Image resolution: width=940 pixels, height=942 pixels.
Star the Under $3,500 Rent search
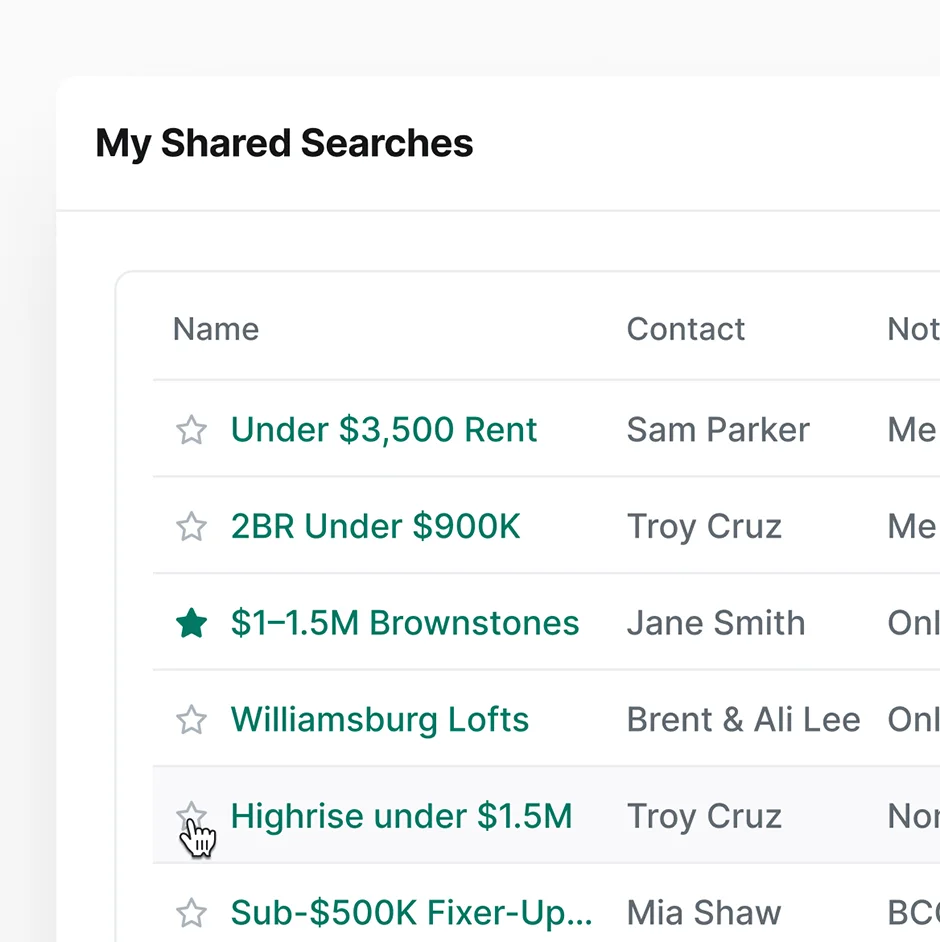pos(191,430)
